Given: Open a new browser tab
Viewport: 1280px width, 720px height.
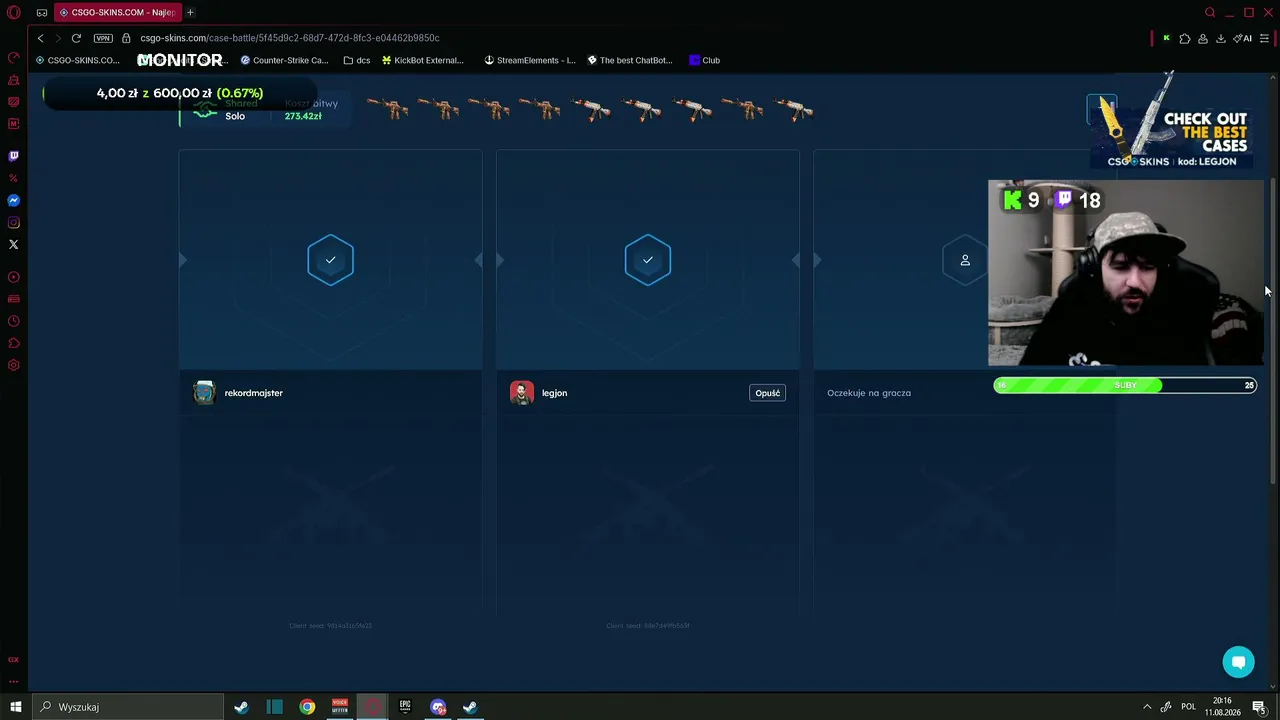Looking at the screenshot, I should pyautogui.click(x=190, y=12).
